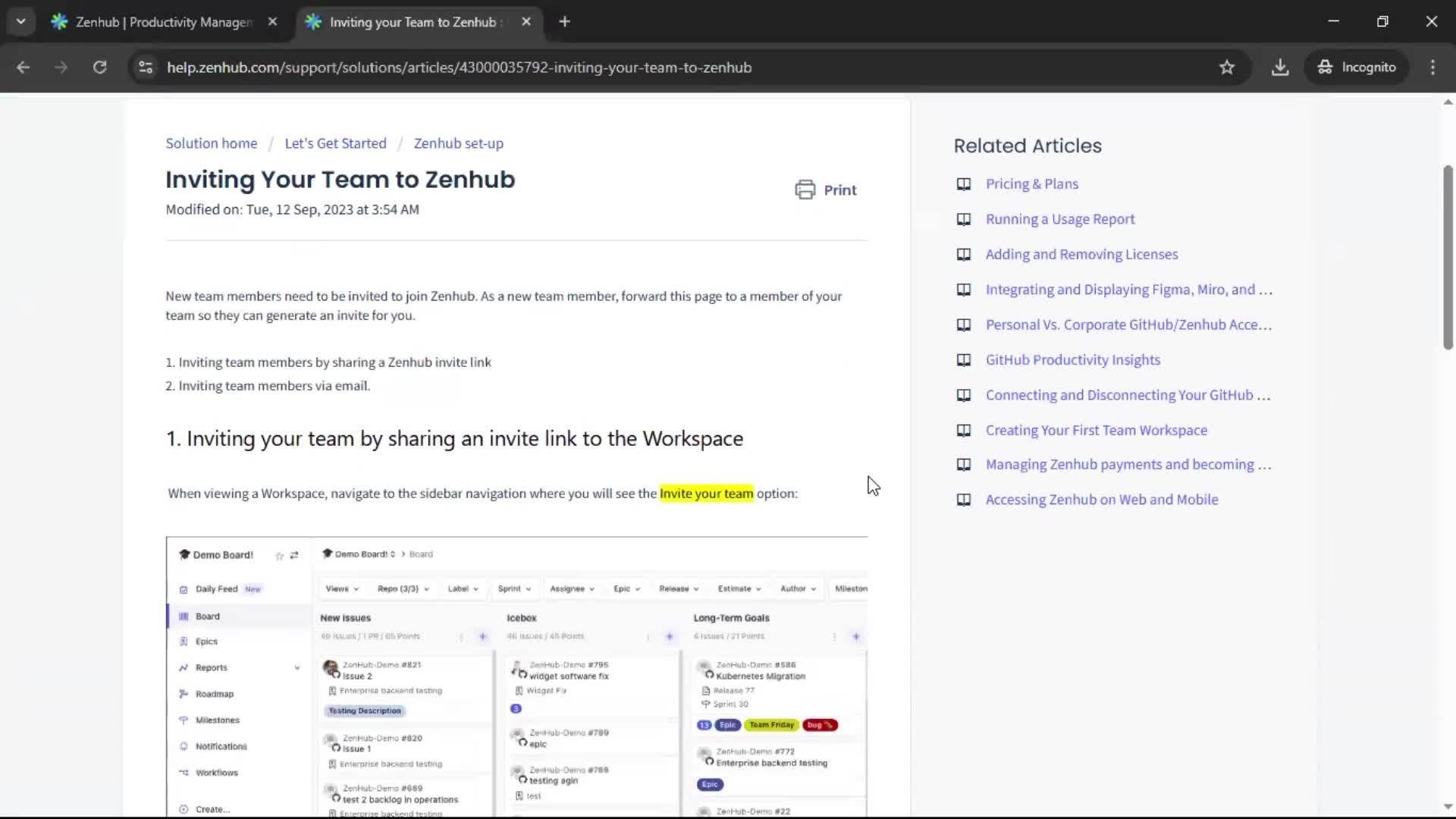Image resolution: width=1456 pixels, height=819 pixels.
Task: Click the Print icon on the article
Action: point(805,190)
